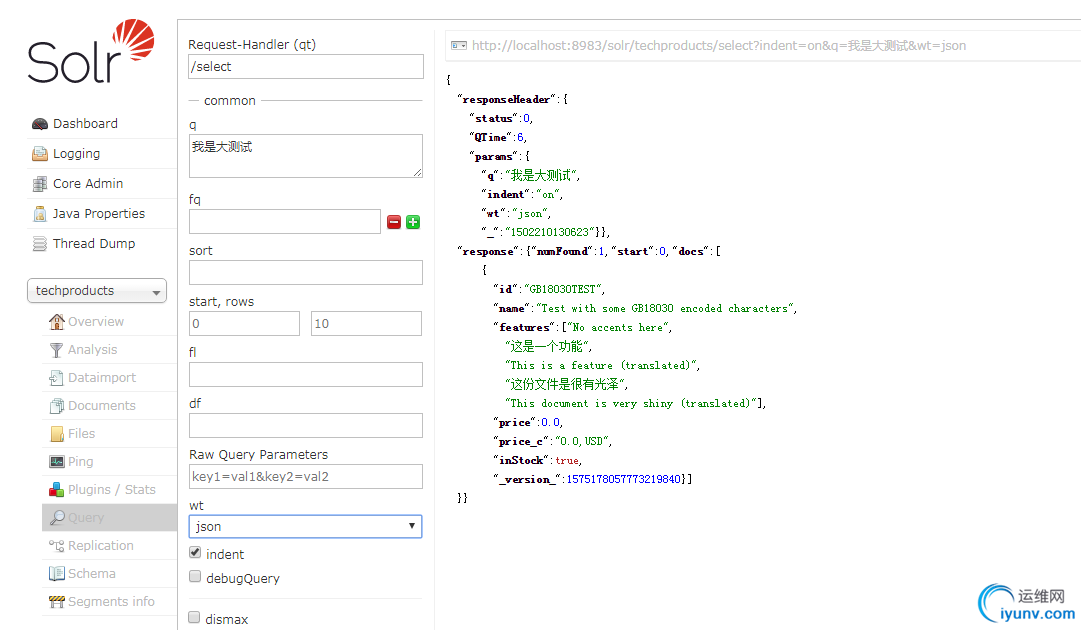The image size is (1081, 630).
Task: Click the Schema book icon
Action: coord(57,573)
